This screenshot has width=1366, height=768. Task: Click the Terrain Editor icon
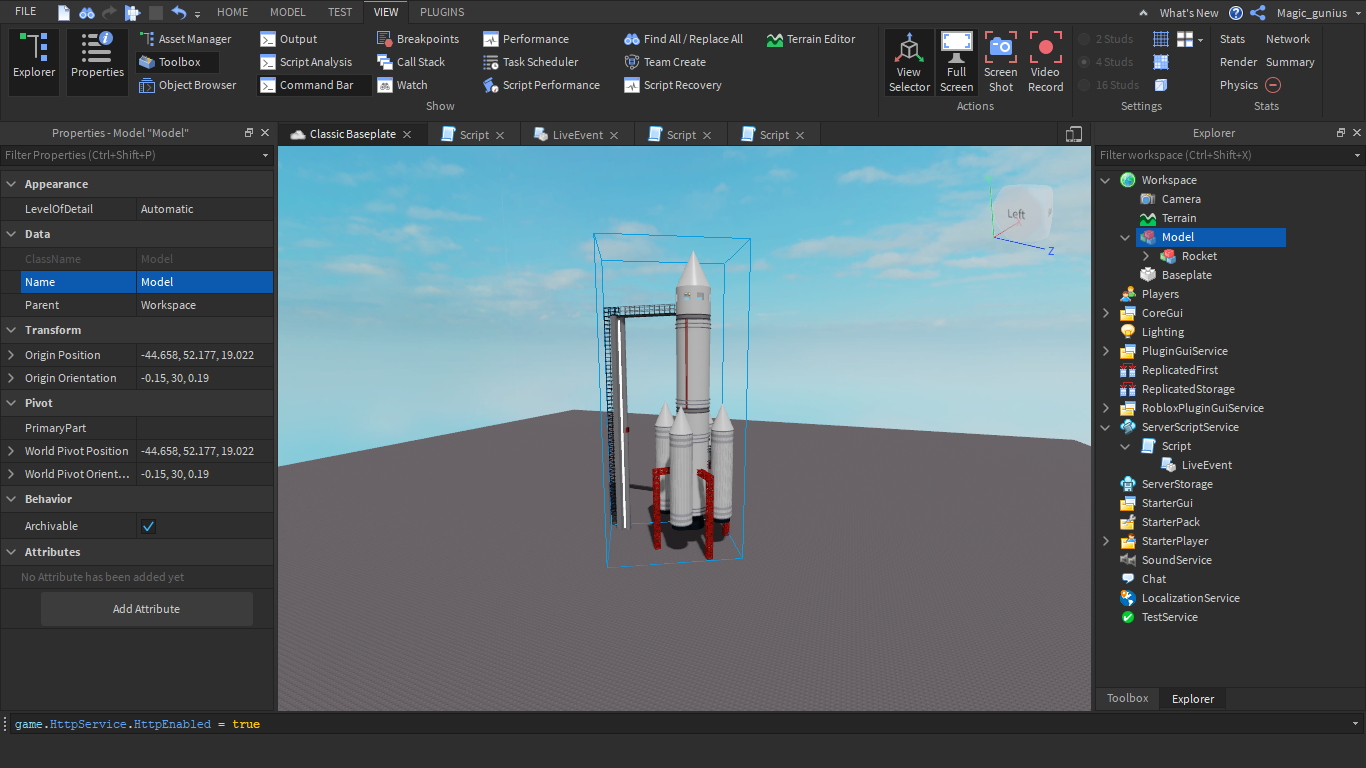(x=775, y=39)
